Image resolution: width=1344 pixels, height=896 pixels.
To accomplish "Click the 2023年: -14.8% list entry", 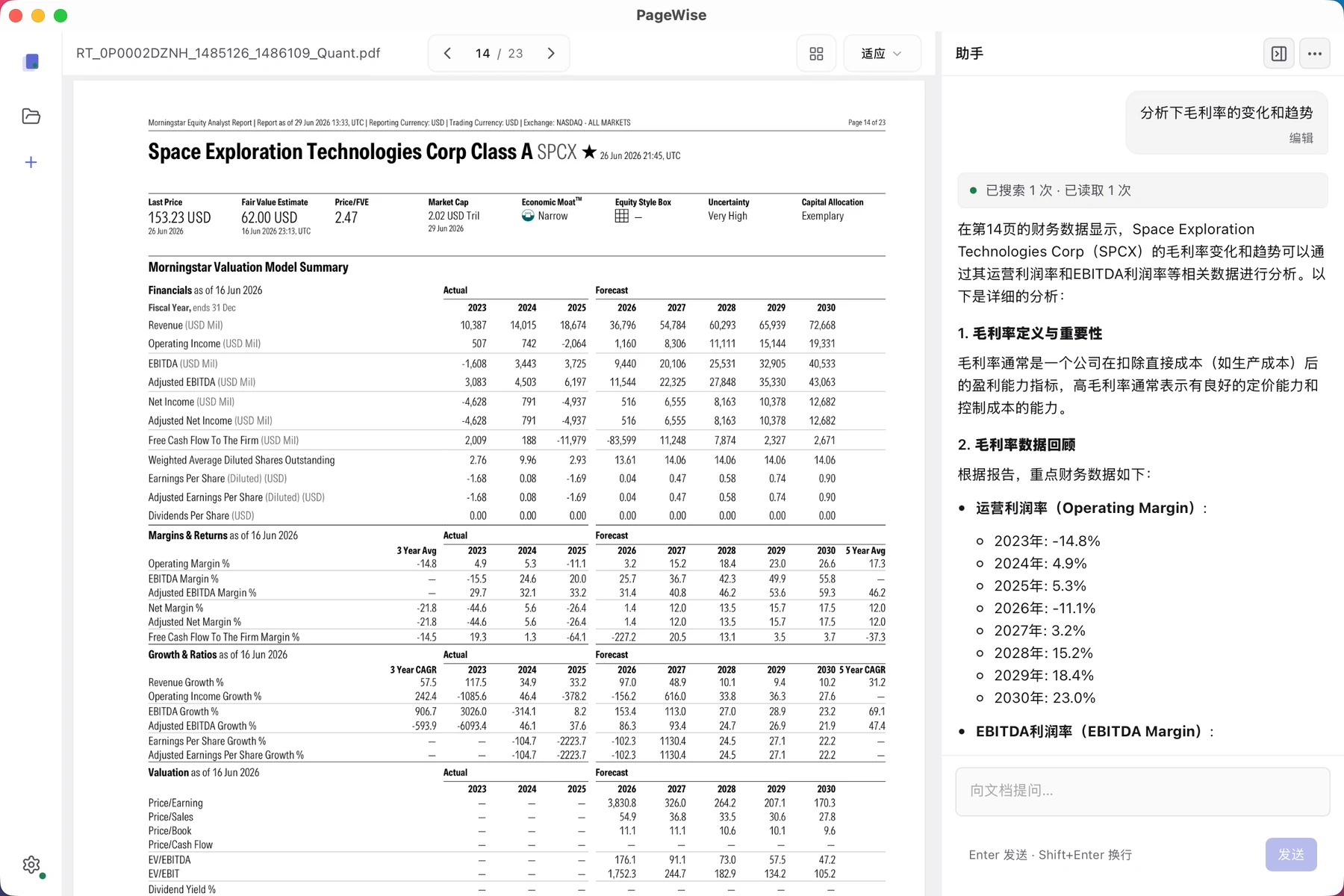I will click(1047, 541).
